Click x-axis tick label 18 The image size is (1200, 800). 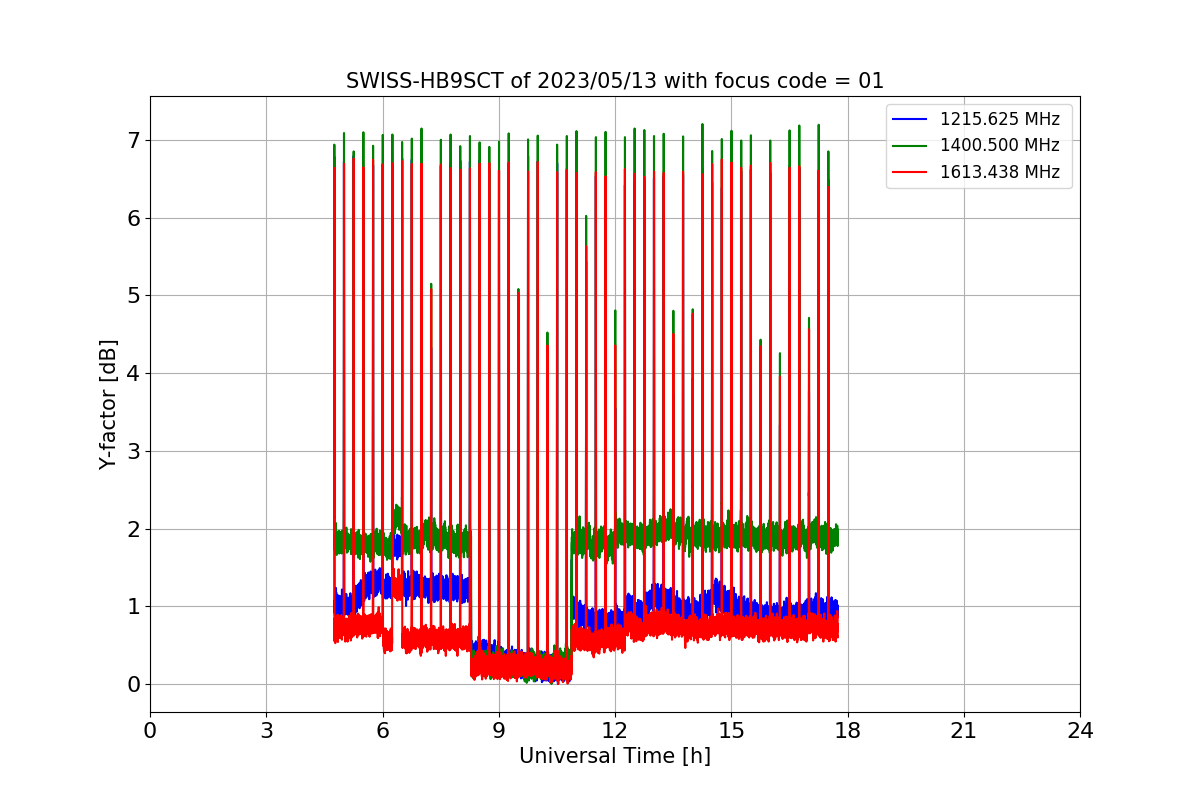847,731
